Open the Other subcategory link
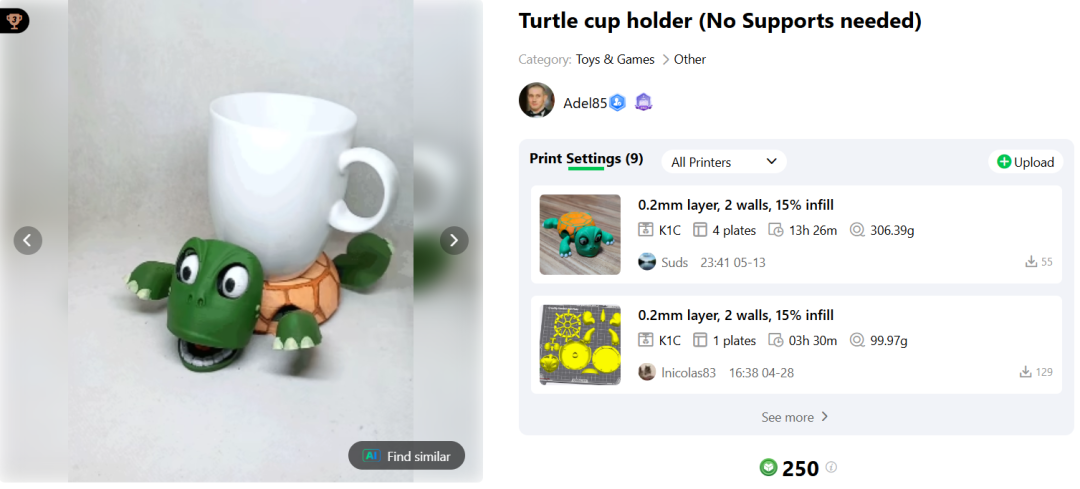The width and height of the screenshot is (1080, 489). [x=690, y=60]
